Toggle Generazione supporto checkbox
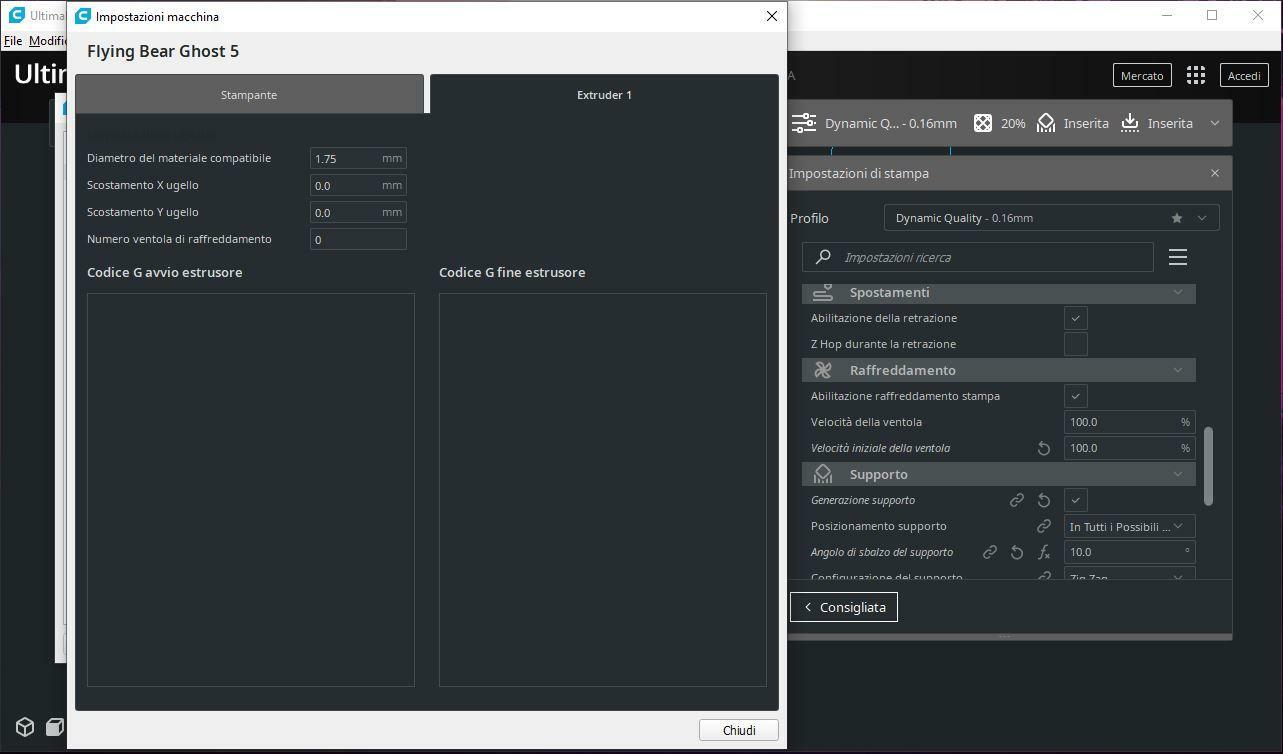The width and height of the screenshot is (1283, 754). (x=1076, y=500)
